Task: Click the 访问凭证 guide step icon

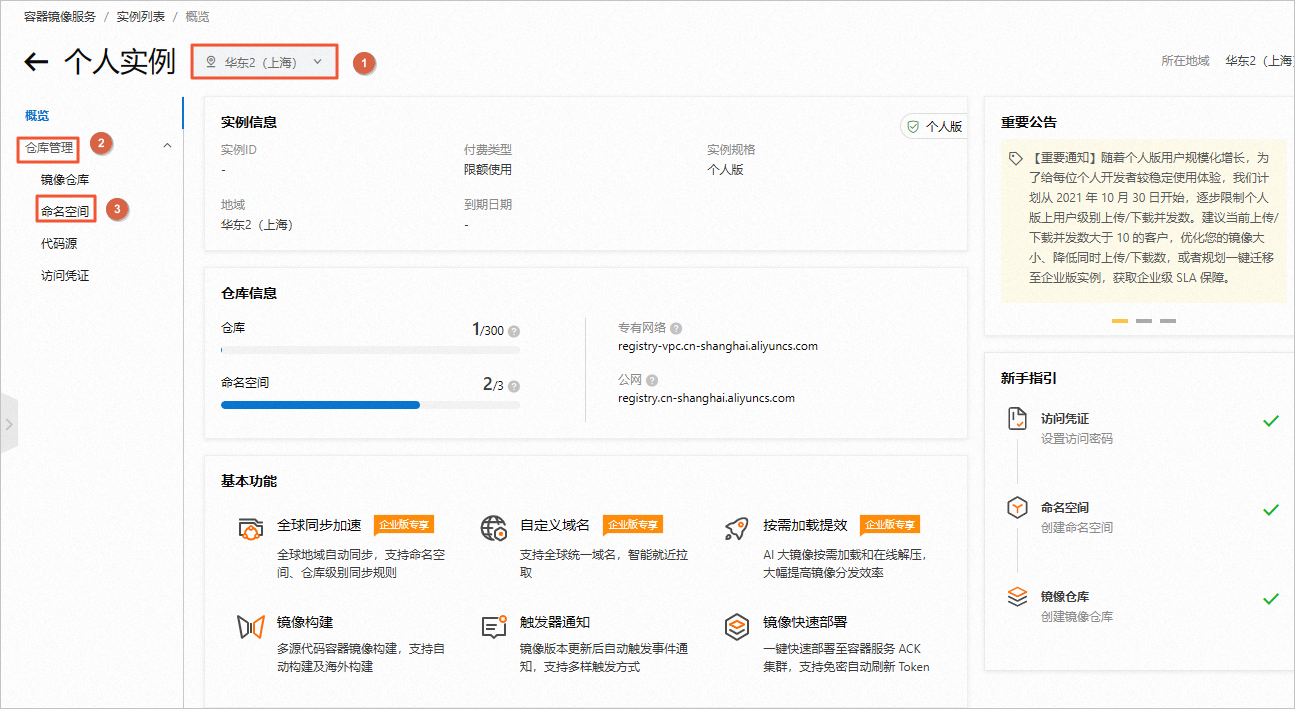Action: click(x=1017, y=419)
